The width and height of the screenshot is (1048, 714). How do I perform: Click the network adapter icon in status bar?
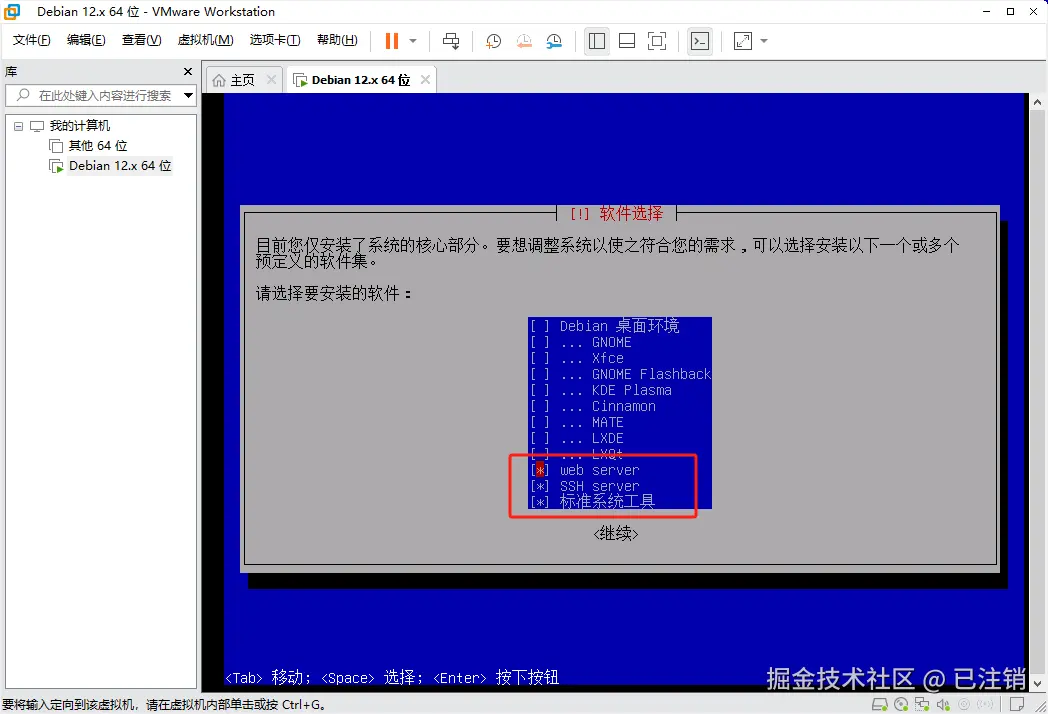click(922, 703)
